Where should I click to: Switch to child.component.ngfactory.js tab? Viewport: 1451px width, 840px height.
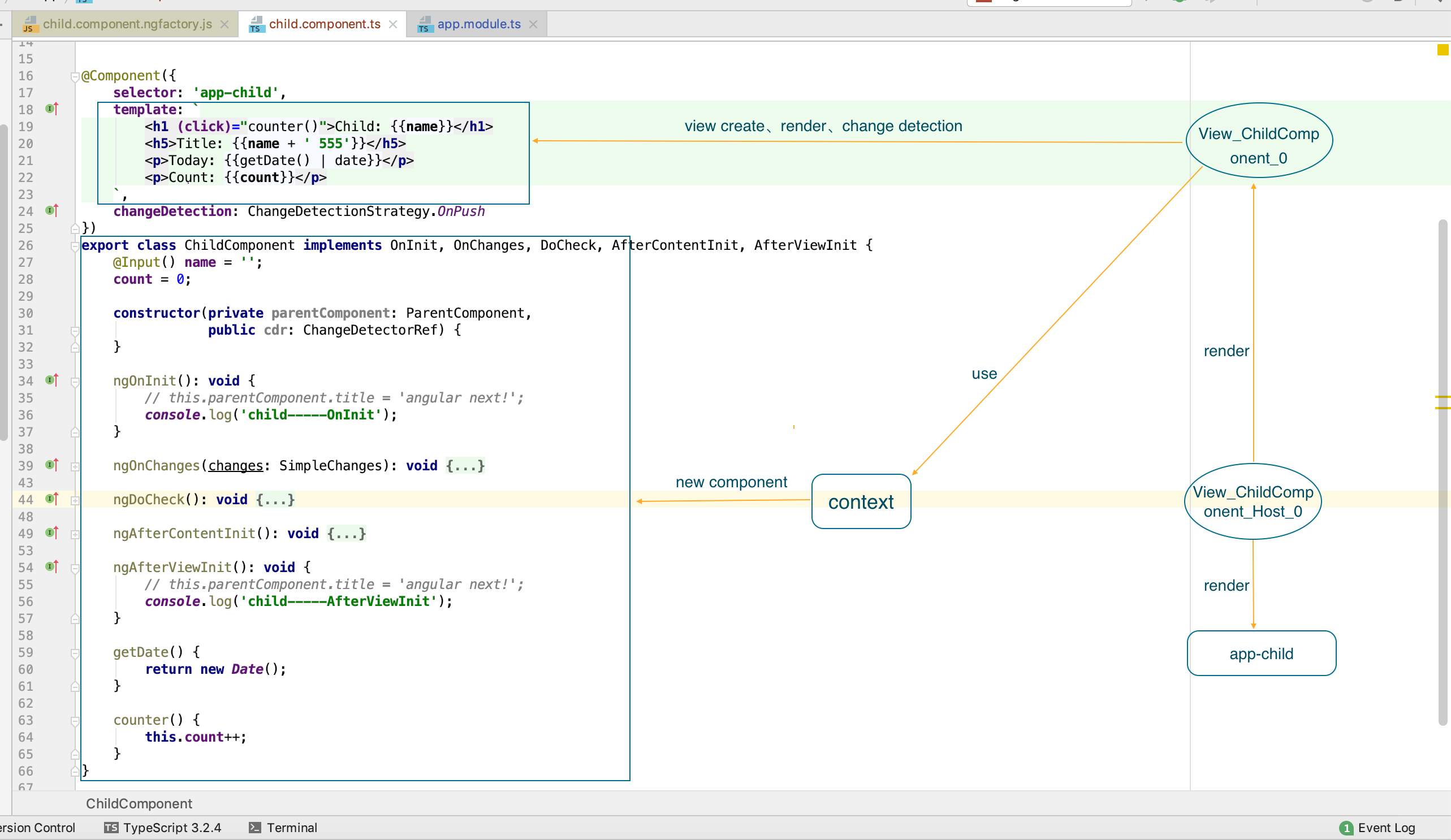click(x=127, y=24)
